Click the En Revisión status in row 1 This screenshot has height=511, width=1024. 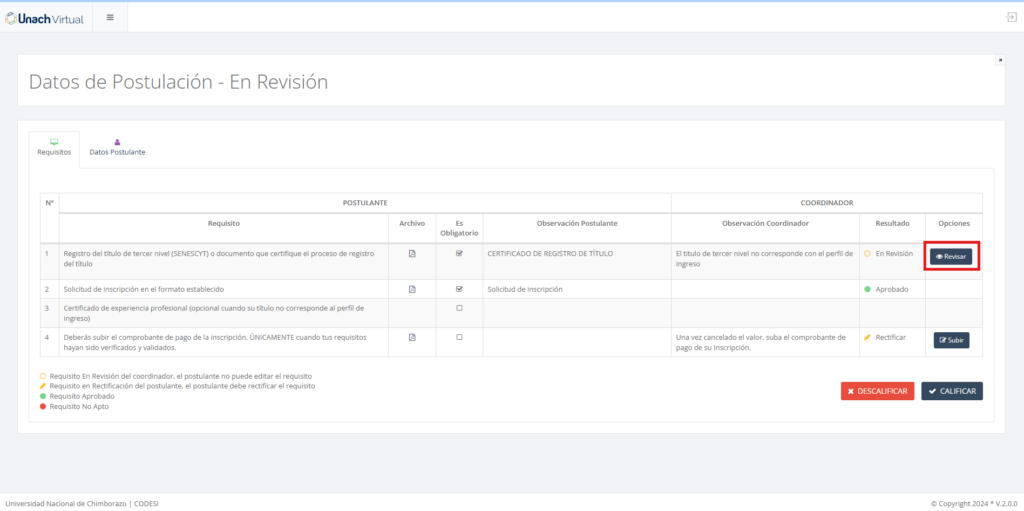click(888, 254)
